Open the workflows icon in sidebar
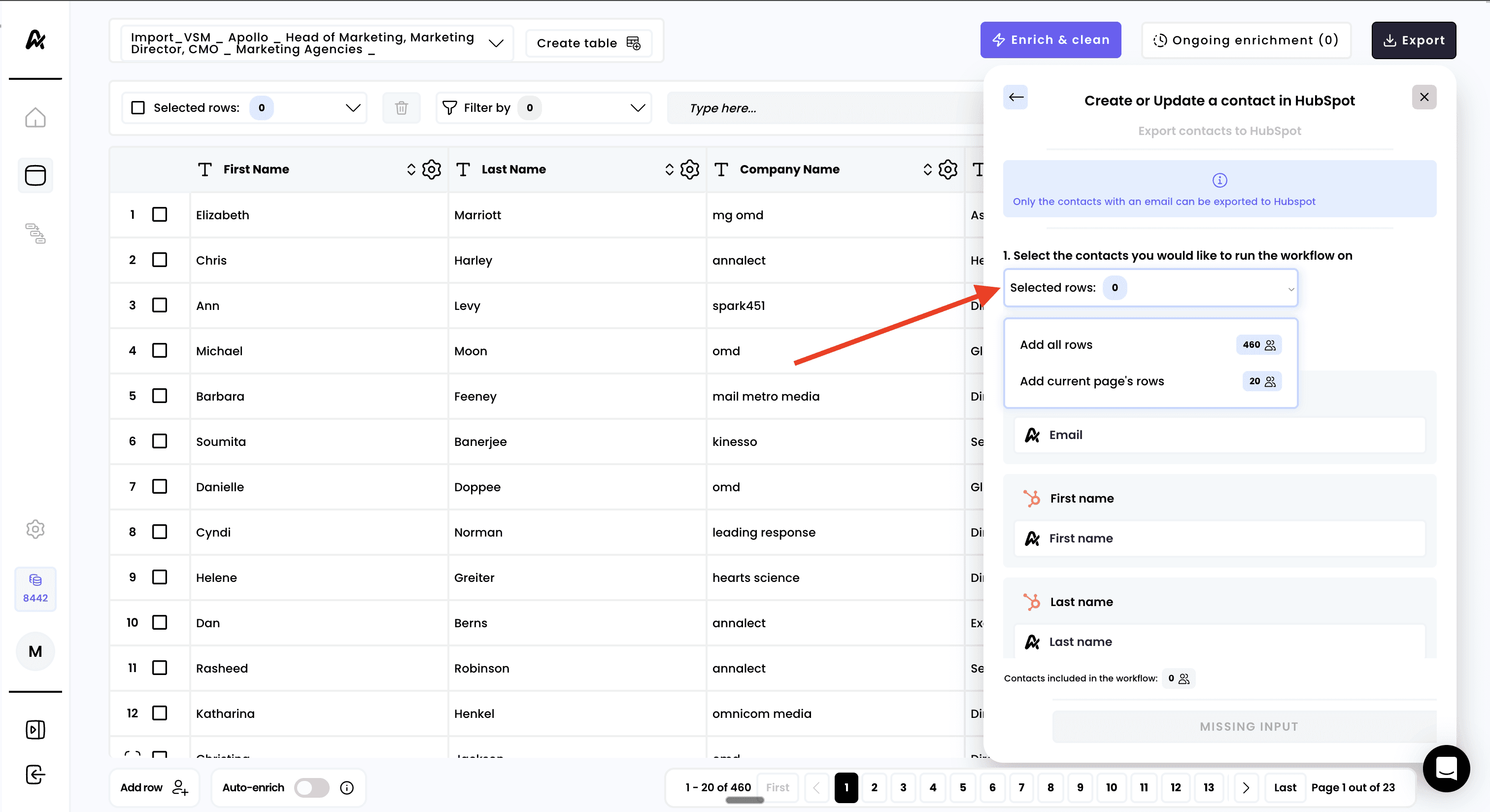 35,233
